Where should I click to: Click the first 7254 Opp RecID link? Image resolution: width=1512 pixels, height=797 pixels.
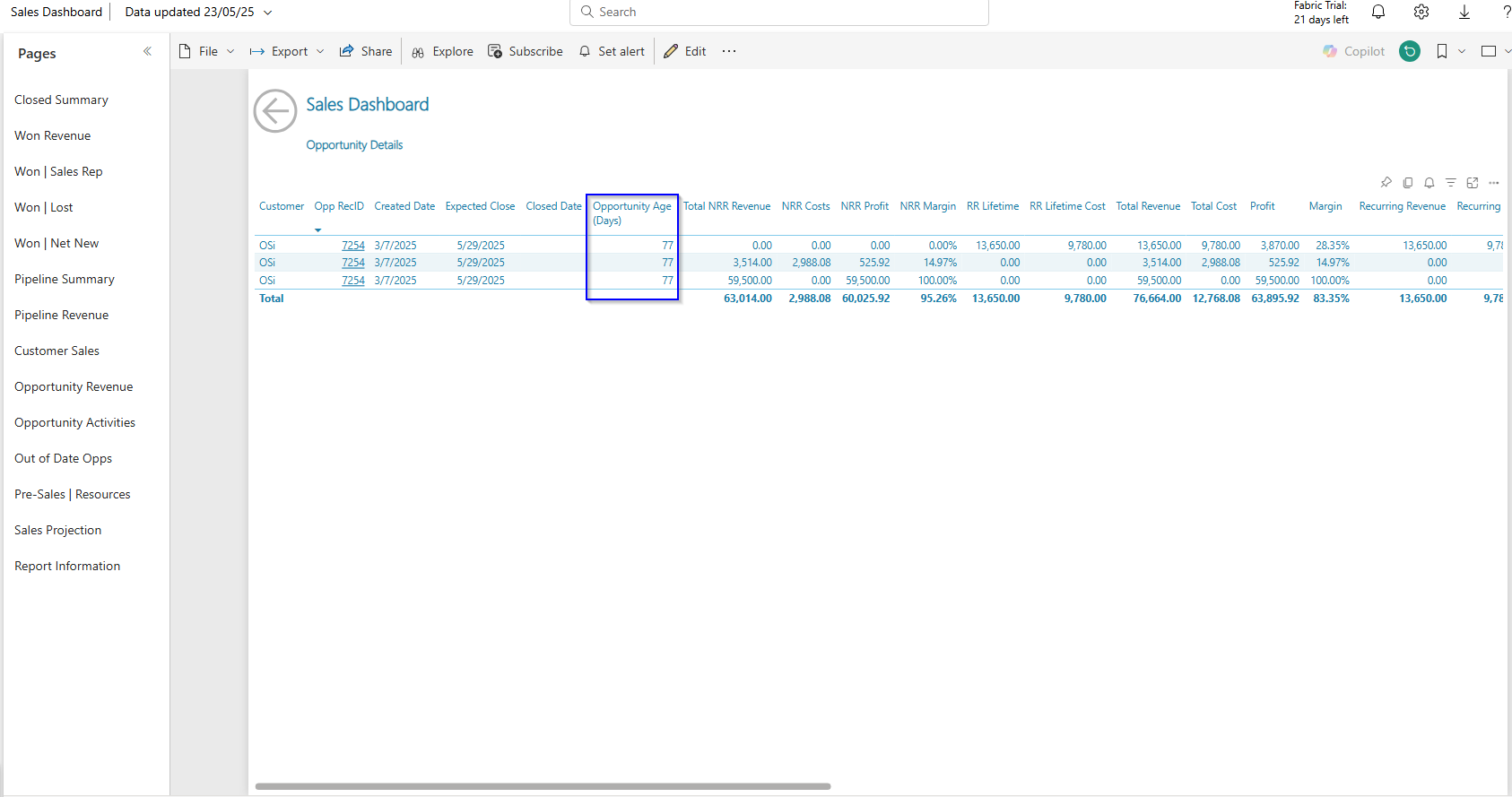click(x=353, y=245)
